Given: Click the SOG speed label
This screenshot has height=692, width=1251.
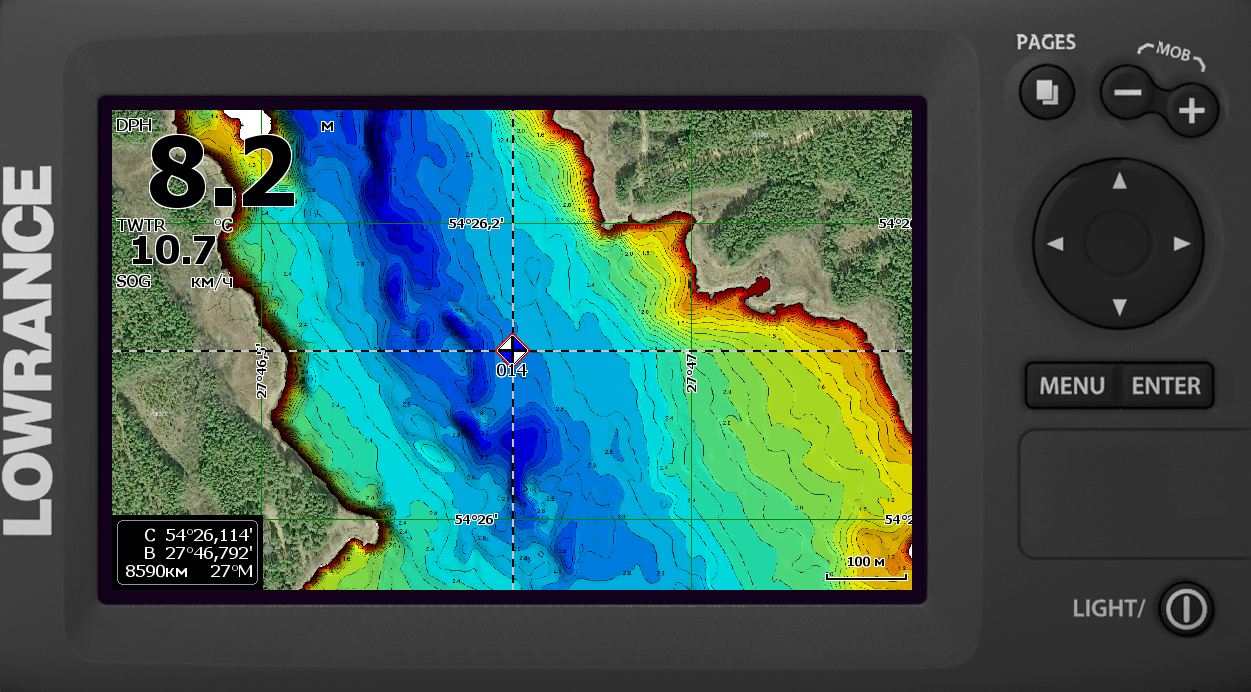Looking at the screenshot, I should pyautogui.click(x=133, y=282).
